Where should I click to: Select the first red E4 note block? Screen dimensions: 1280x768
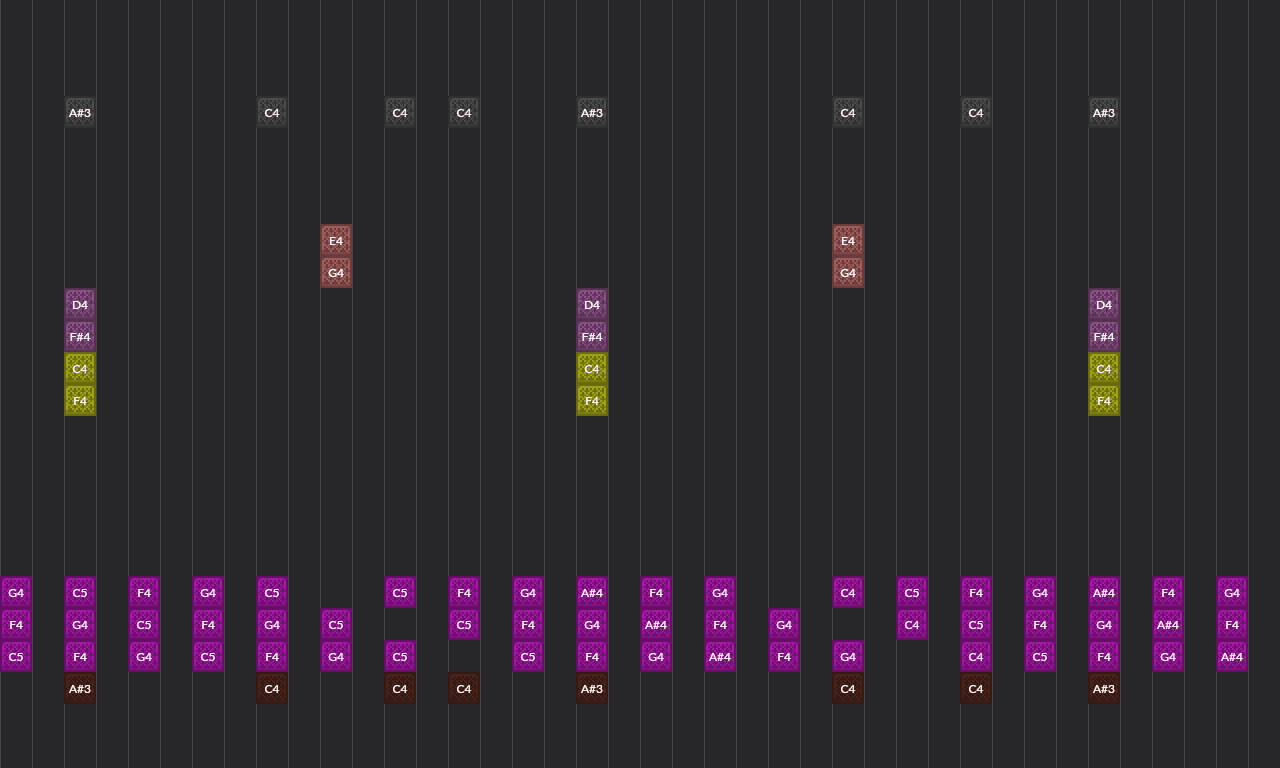pos(336,241)
